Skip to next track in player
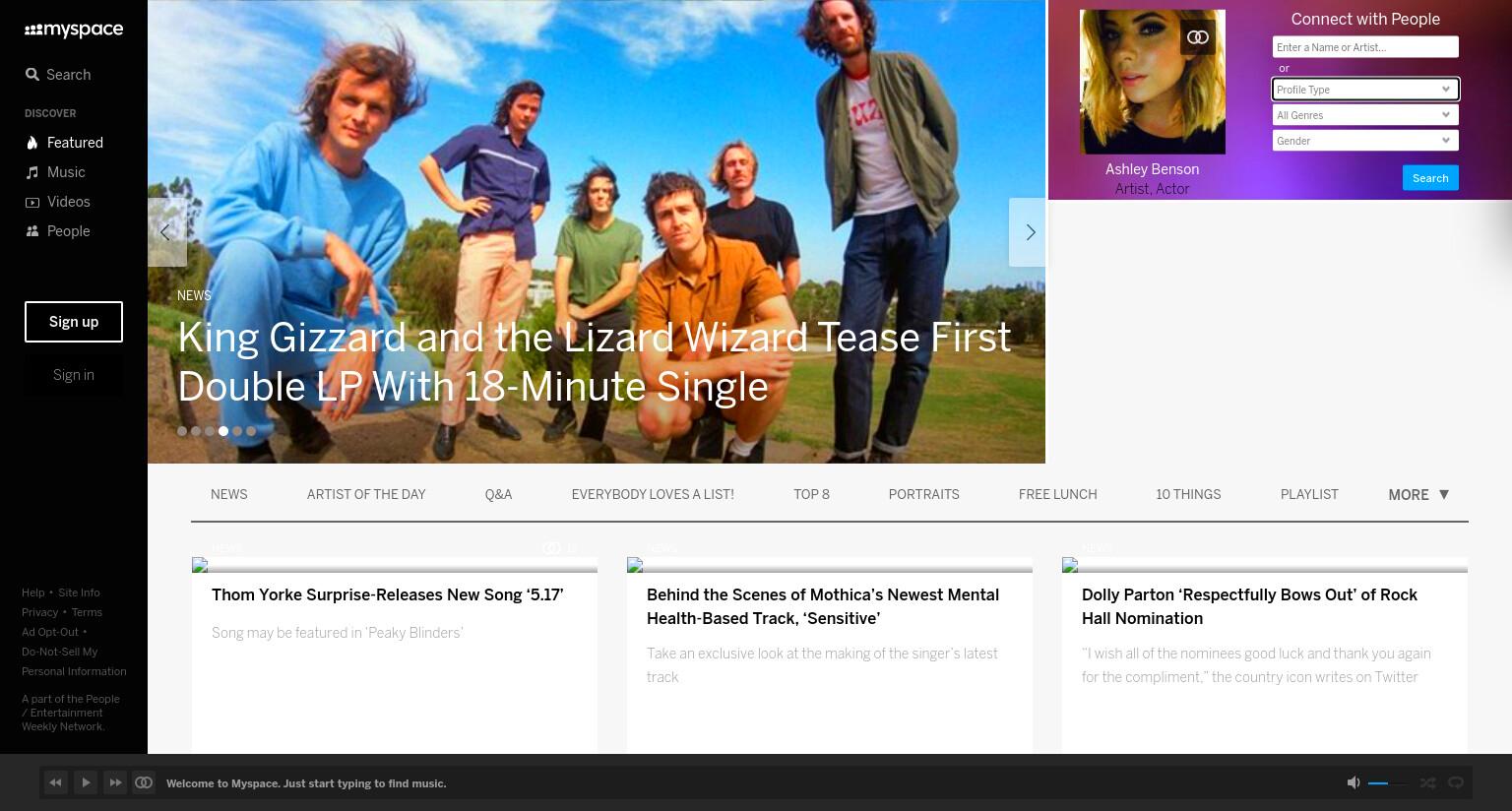The width and height of the screenshot is (1512, 811). [x=115, y=782]
